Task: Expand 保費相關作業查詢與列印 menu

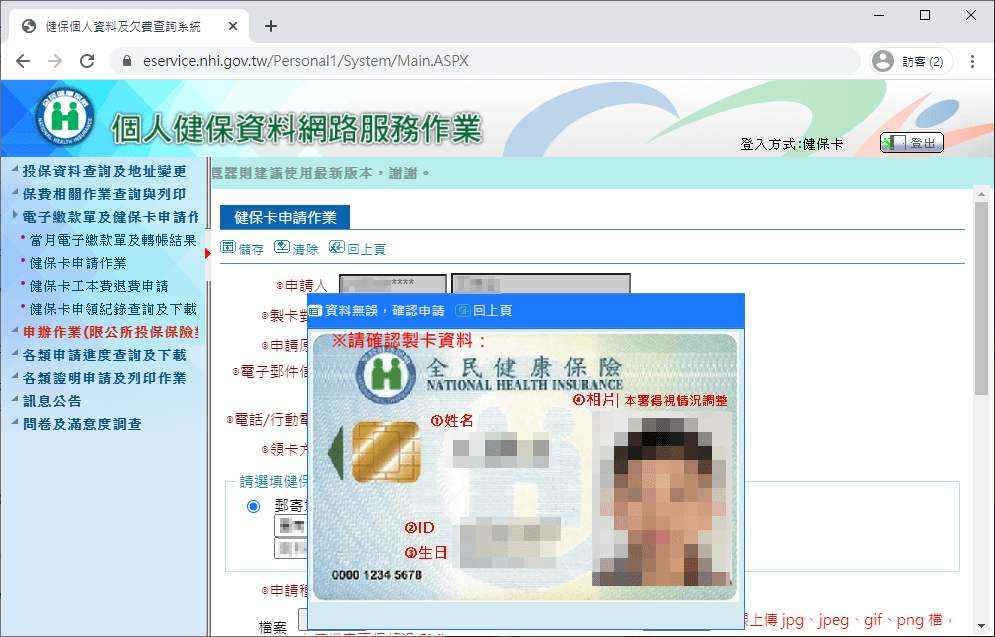Action: click(104, 194)
